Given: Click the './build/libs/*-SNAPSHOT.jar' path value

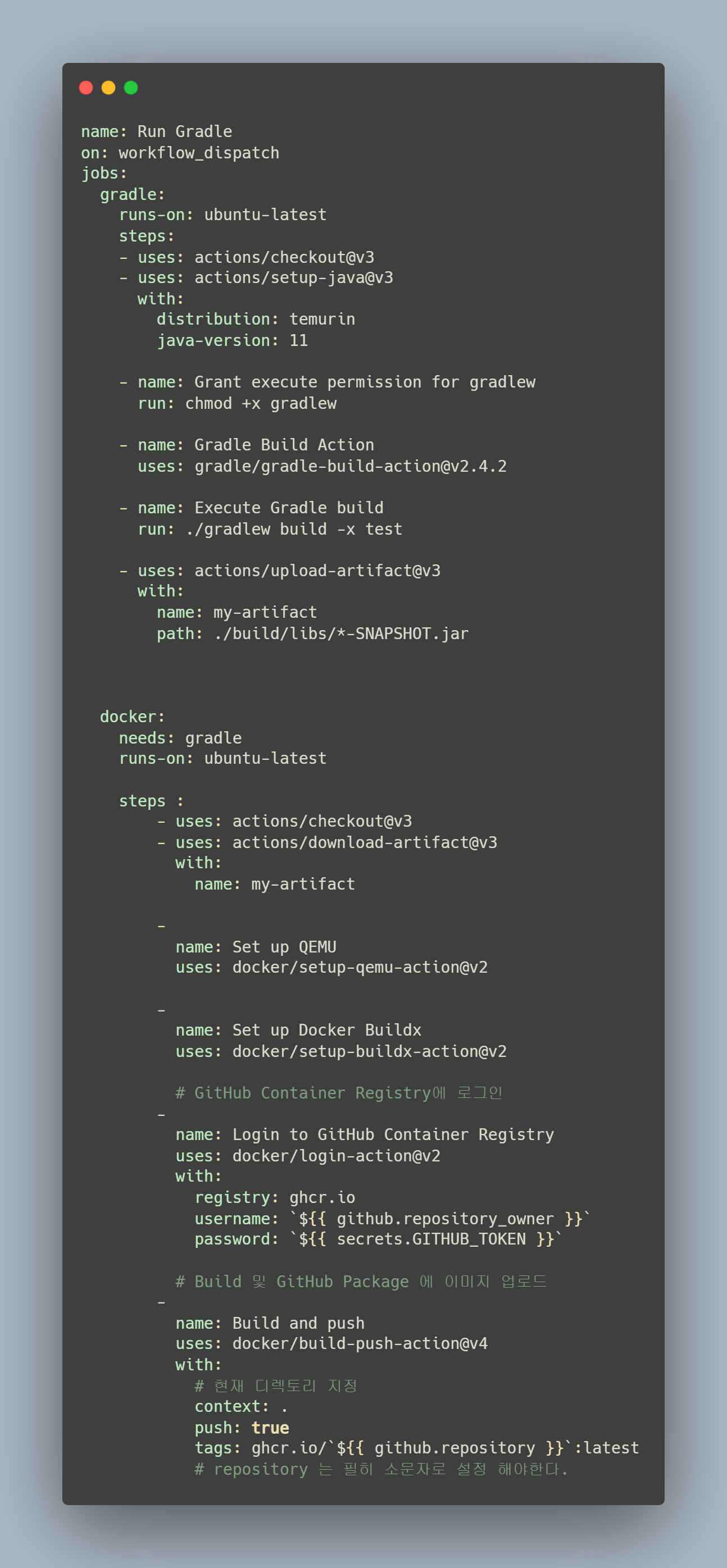Looking at the screenshot, I should point(341,633).
